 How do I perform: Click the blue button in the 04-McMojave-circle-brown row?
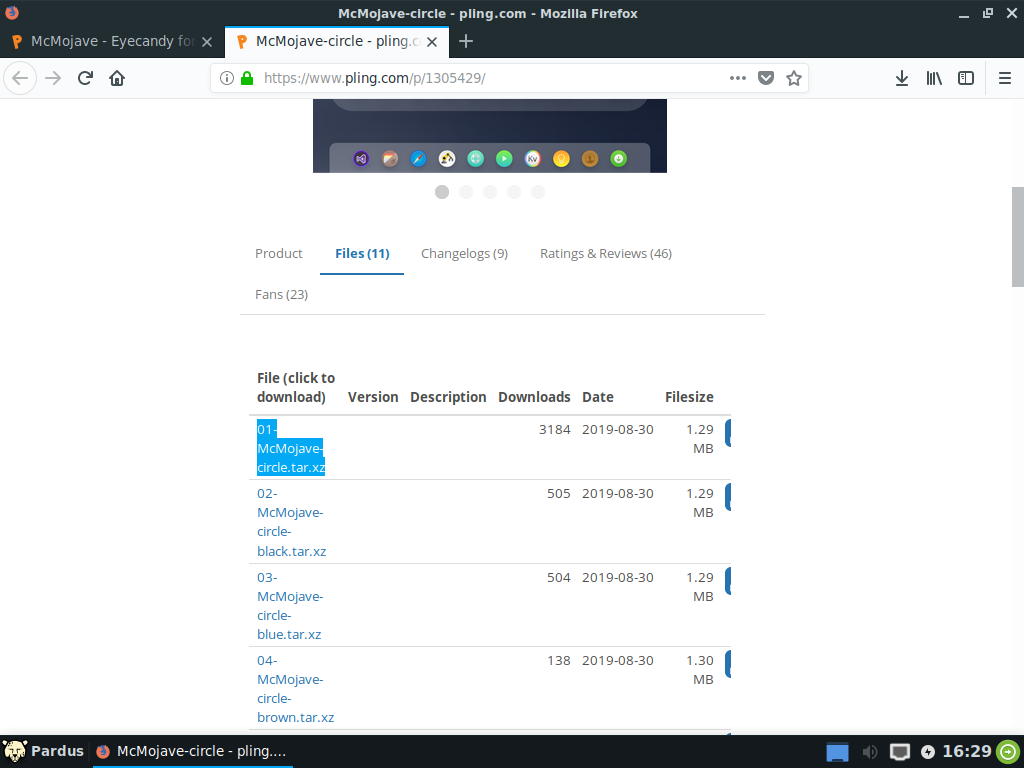click(728, 664)
